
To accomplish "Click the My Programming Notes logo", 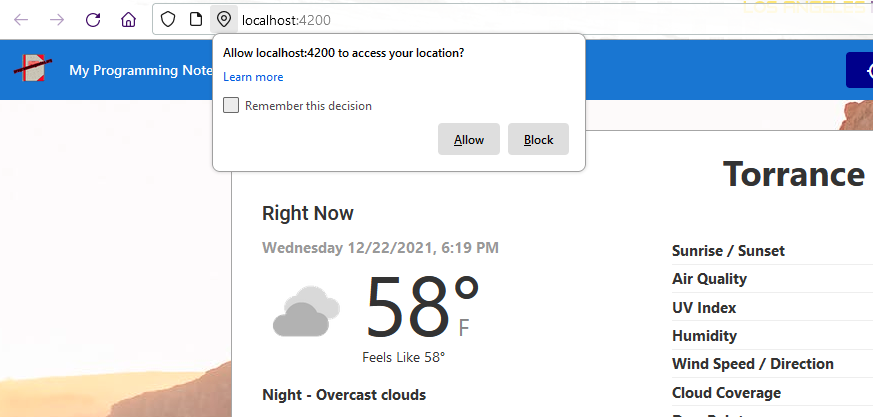I will (31, 70).
